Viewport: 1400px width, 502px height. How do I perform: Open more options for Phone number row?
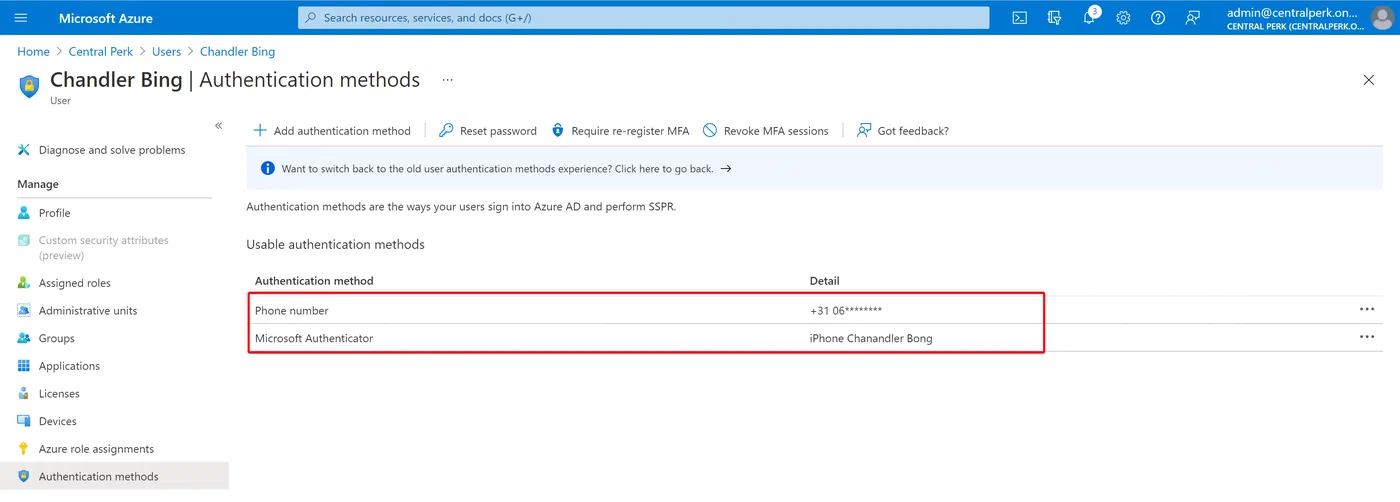tap(1367, 310)
